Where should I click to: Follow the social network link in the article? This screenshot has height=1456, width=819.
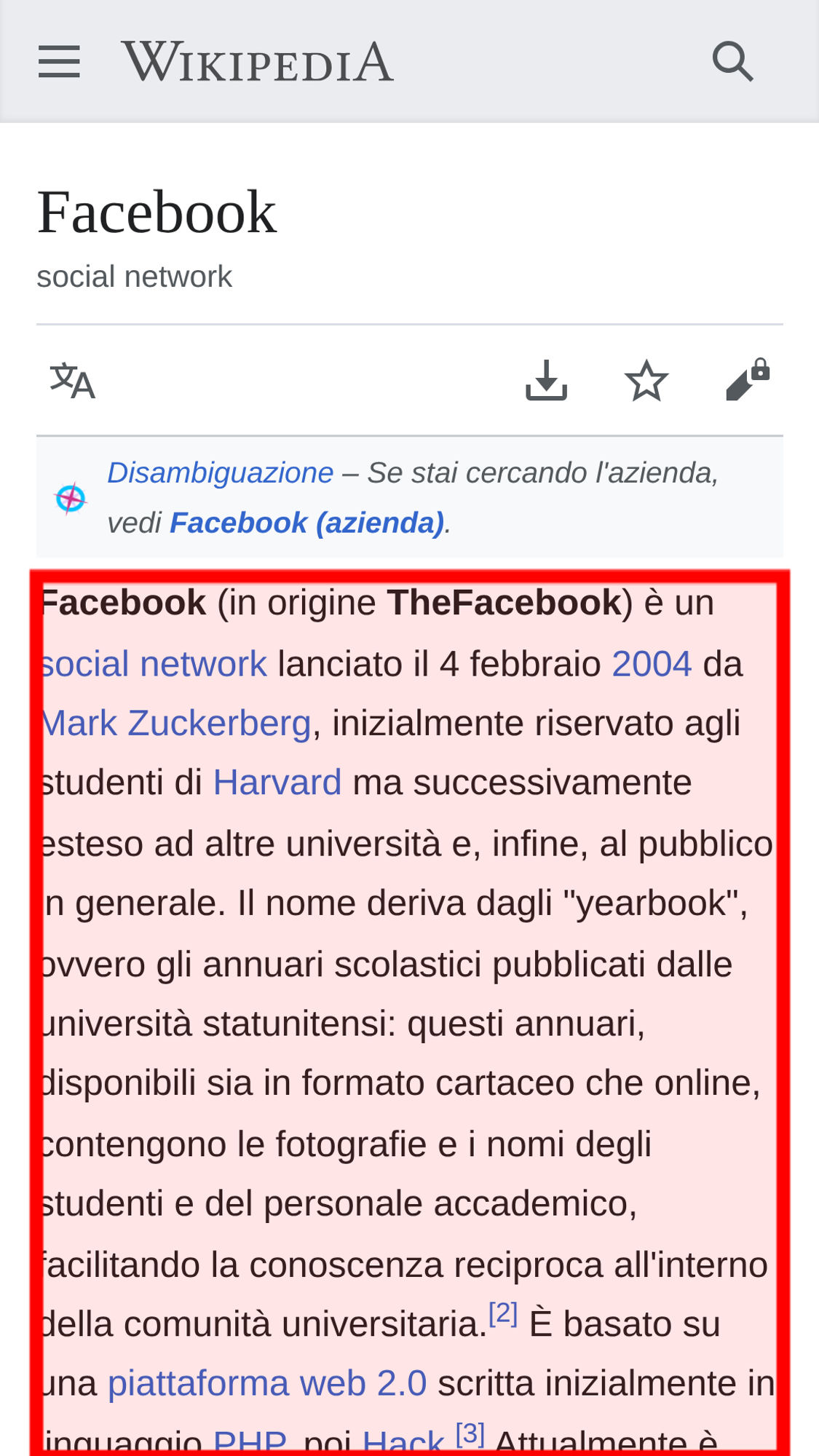click(154, 664)
